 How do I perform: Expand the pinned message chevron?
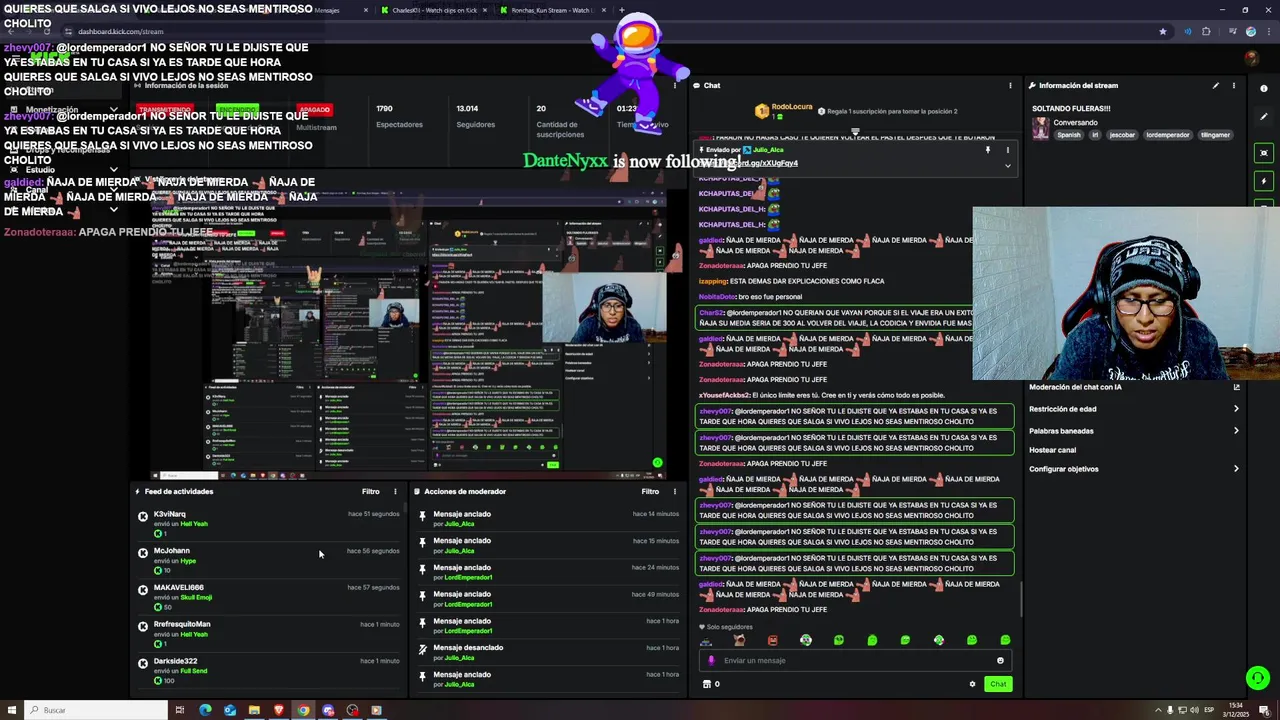[1007, 165]
